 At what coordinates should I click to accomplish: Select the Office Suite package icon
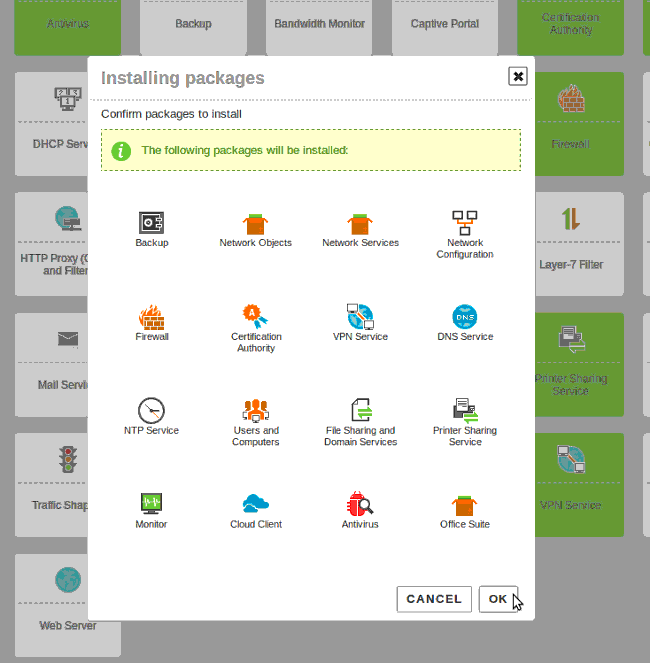click(x=465, y=504)
